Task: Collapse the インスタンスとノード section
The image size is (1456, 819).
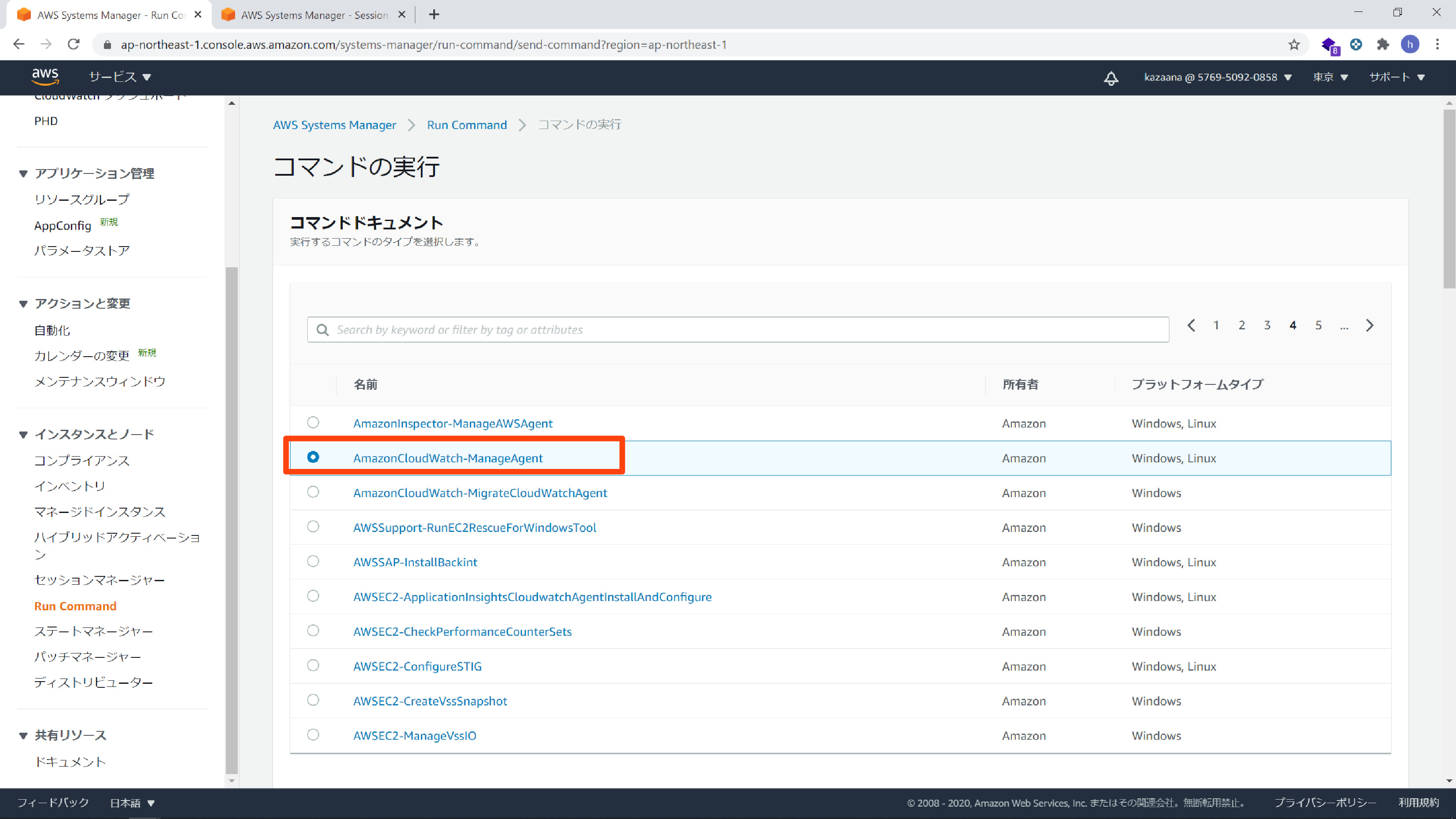Action: 23,435
